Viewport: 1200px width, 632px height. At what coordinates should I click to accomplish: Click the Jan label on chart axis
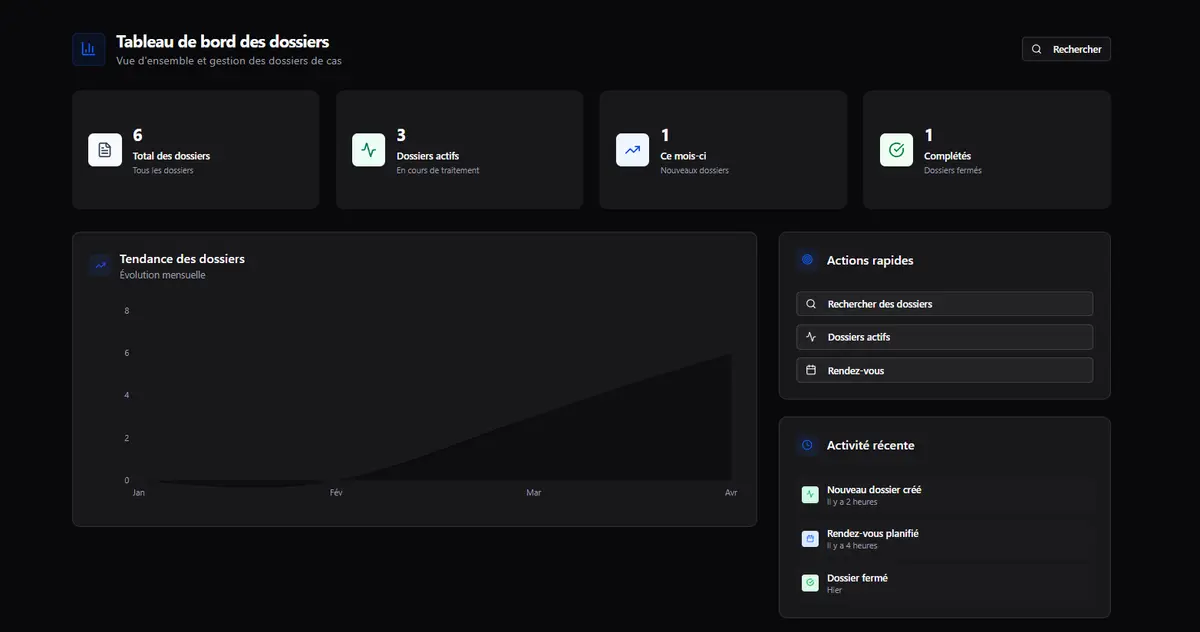[138, 493]
